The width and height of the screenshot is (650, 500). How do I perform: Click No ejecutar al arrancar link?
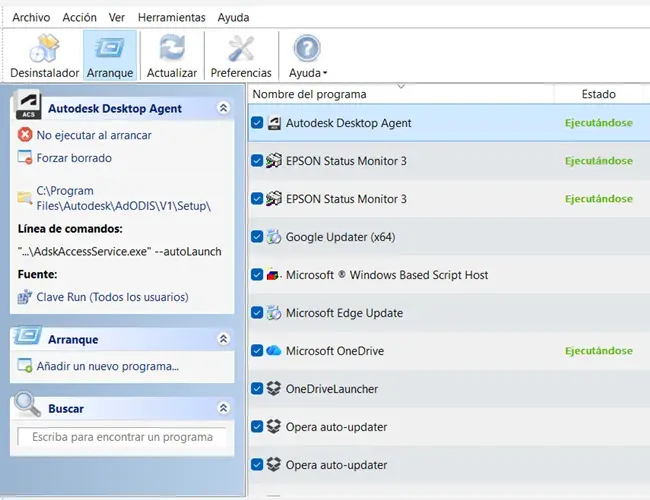94,135
